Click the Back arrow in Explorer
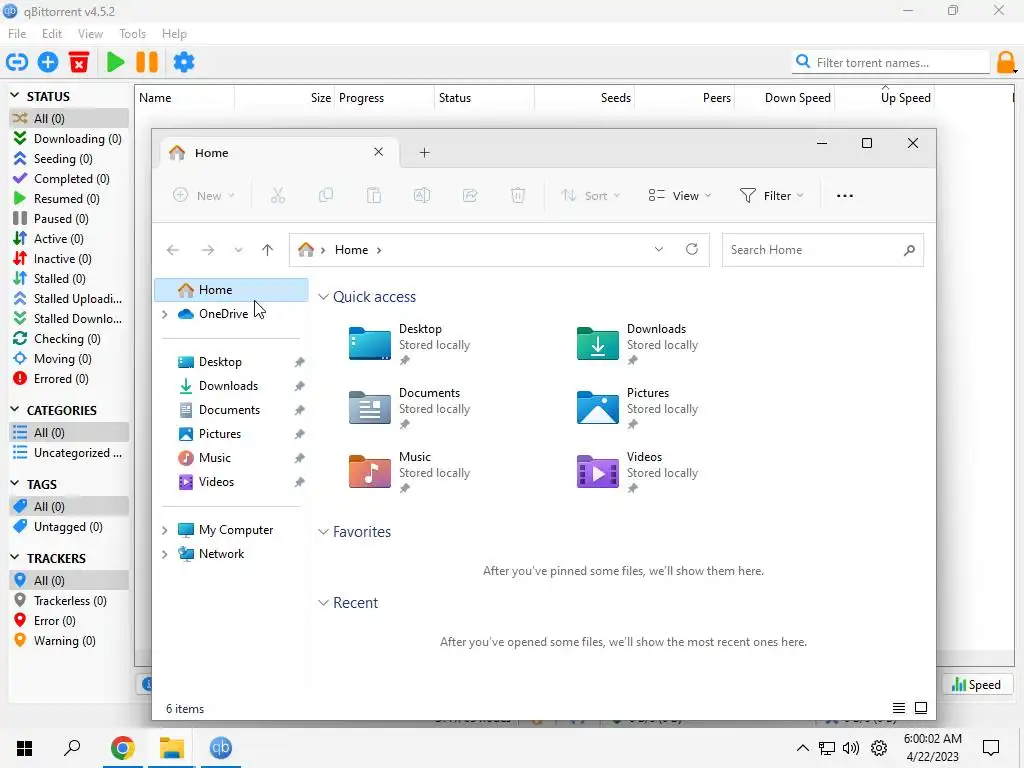The width and height of the screenshot is (1024, 768). (x=173, y=250)
